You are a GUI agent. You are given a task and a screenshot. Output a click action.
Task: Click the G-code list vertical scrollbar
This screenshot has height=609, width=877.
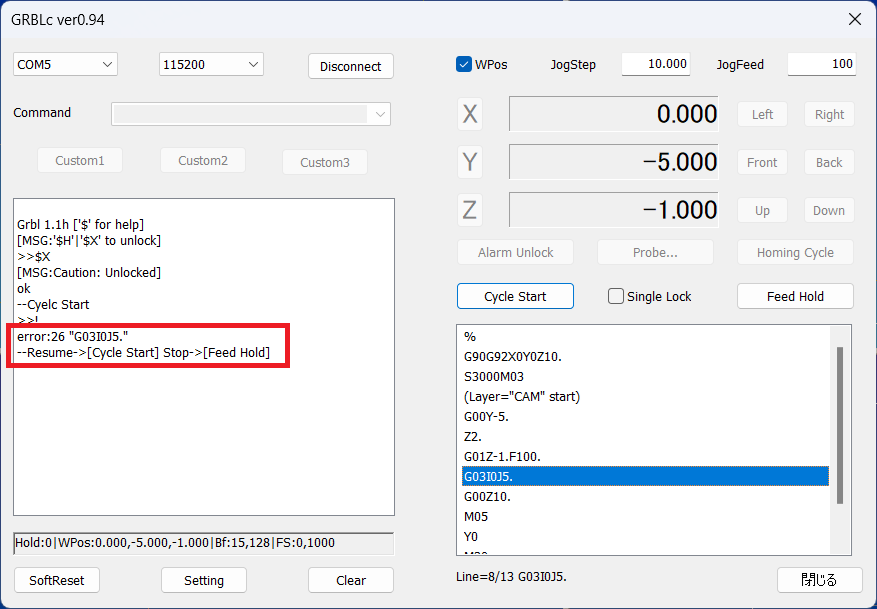(x=840, y=425)
